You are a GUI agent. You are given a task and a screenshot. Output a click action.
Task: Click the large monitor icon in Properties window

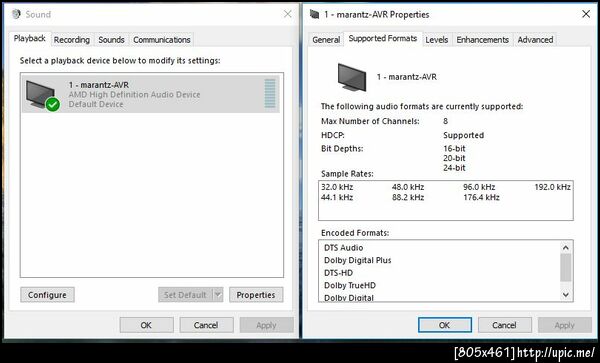352,77
